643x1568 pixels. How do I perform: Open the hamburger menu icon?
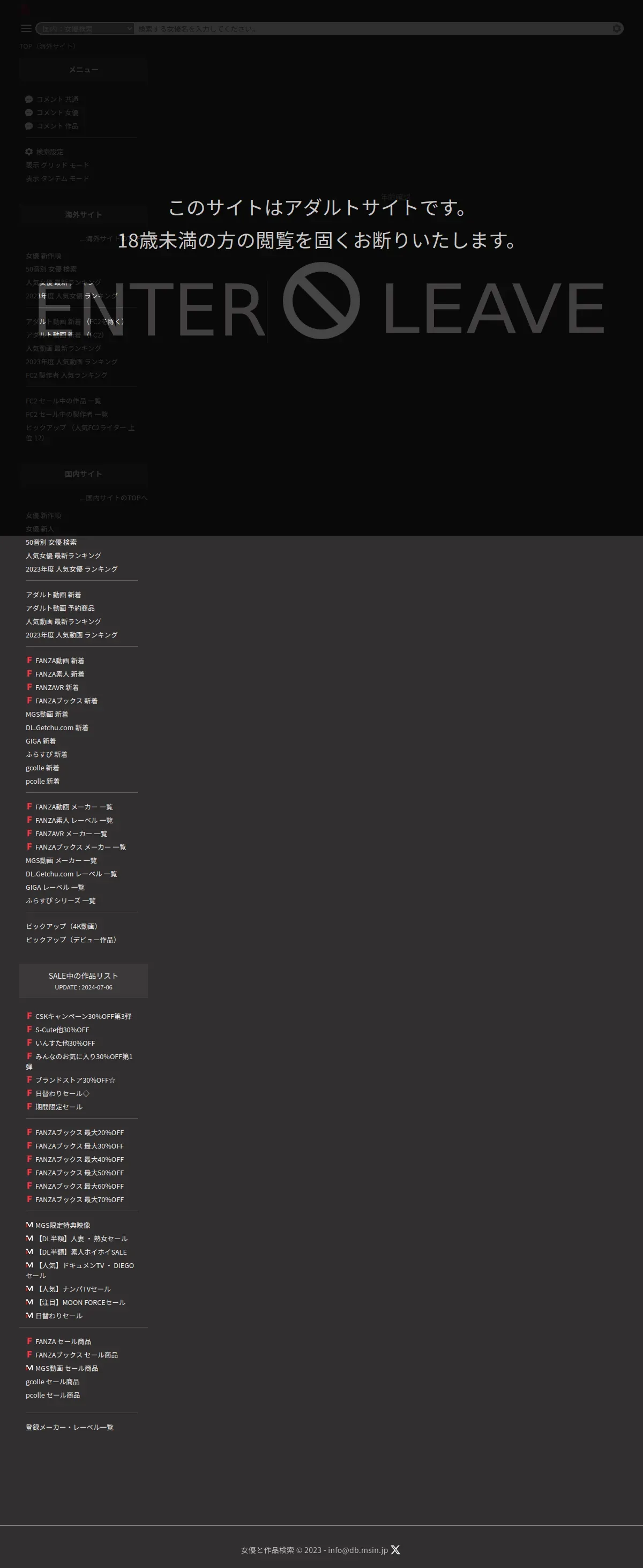click(x=26, y=28)
